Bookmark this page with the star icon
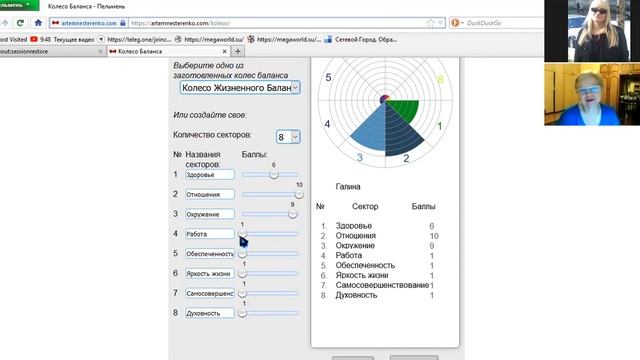Image resolution: width=640 pixels, height=360 pixels. 431,23
